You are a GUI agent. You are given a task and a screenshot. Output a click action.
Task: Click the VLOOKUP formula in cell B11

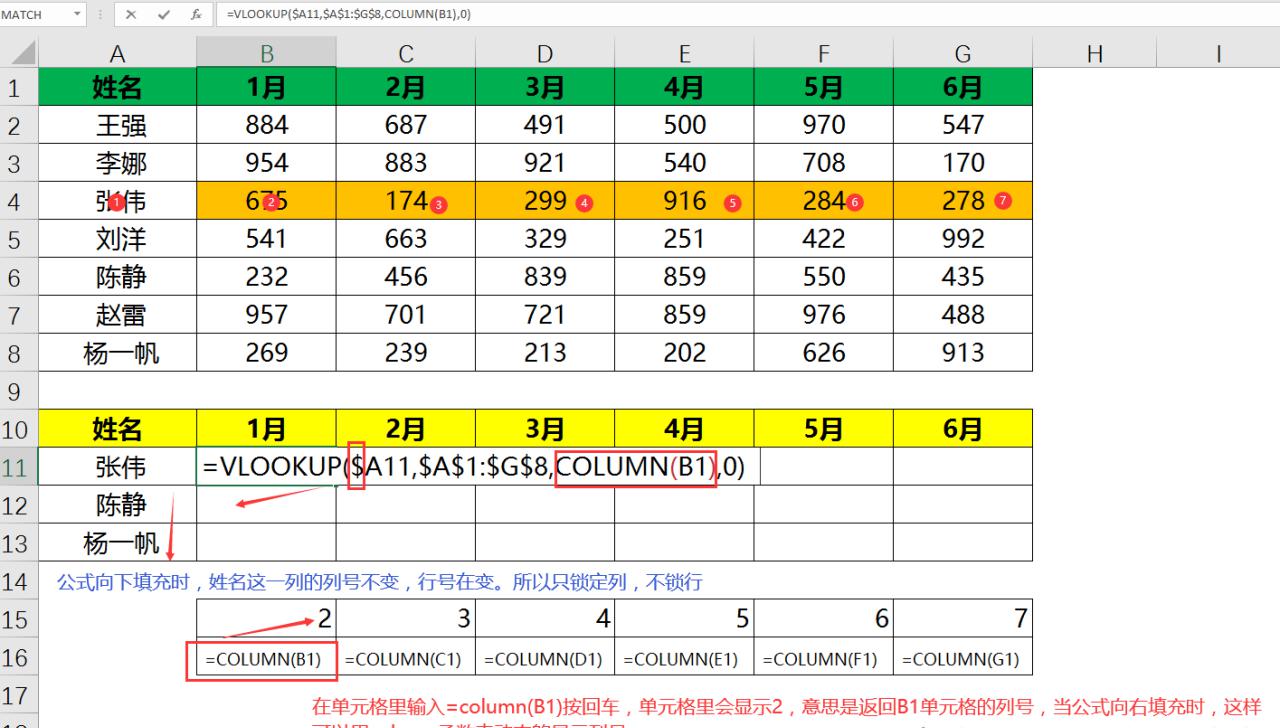[x=474, y=467]
